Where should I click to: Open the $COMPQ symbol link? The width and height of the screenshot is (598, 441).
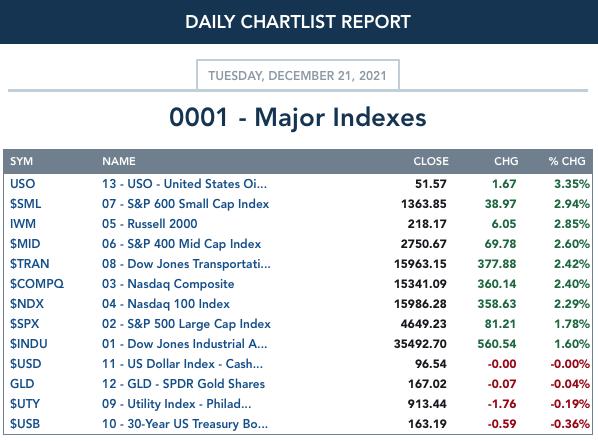[37, 284]
